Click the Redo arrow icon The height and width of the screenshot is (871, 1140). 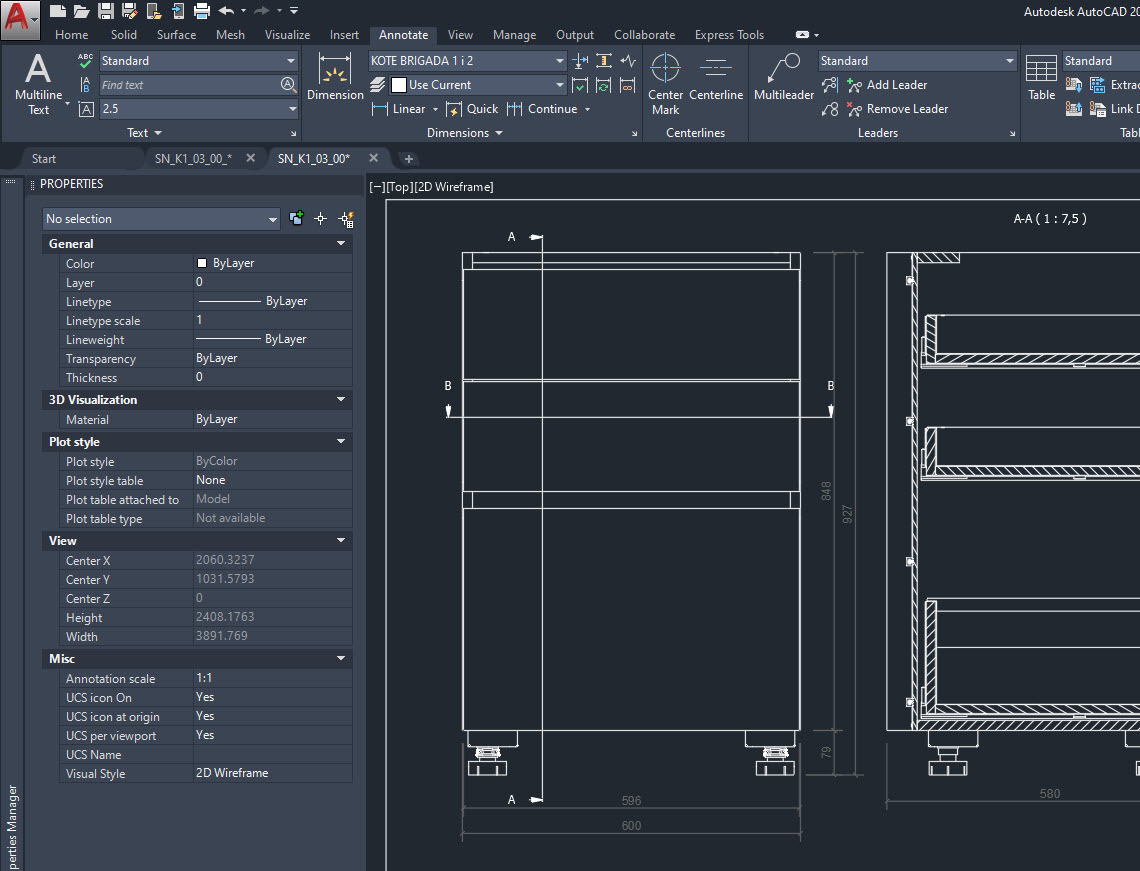(x=262, y=10)
